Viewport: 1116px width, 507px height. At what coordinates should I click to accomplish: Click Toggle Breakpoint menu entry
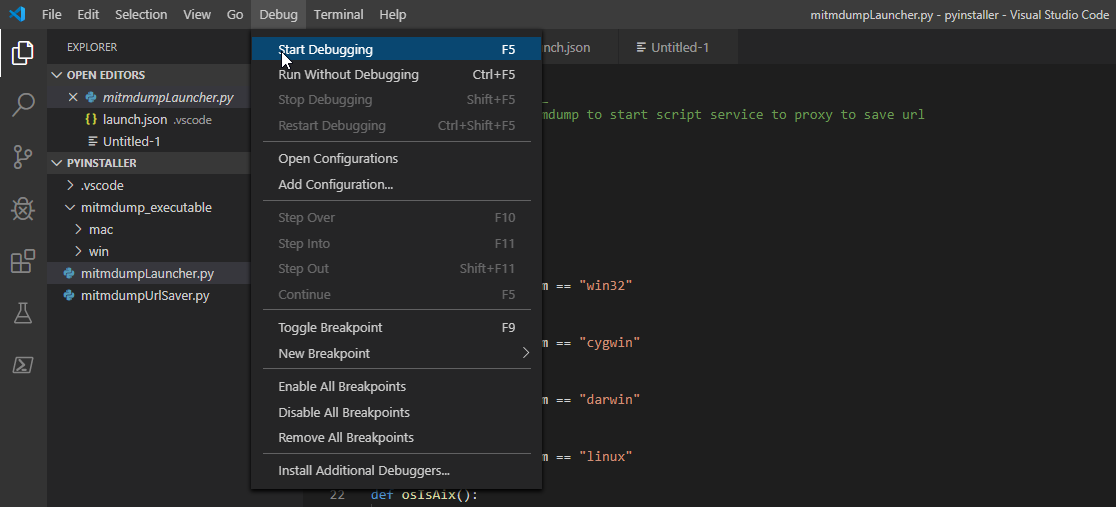point(330,327)
